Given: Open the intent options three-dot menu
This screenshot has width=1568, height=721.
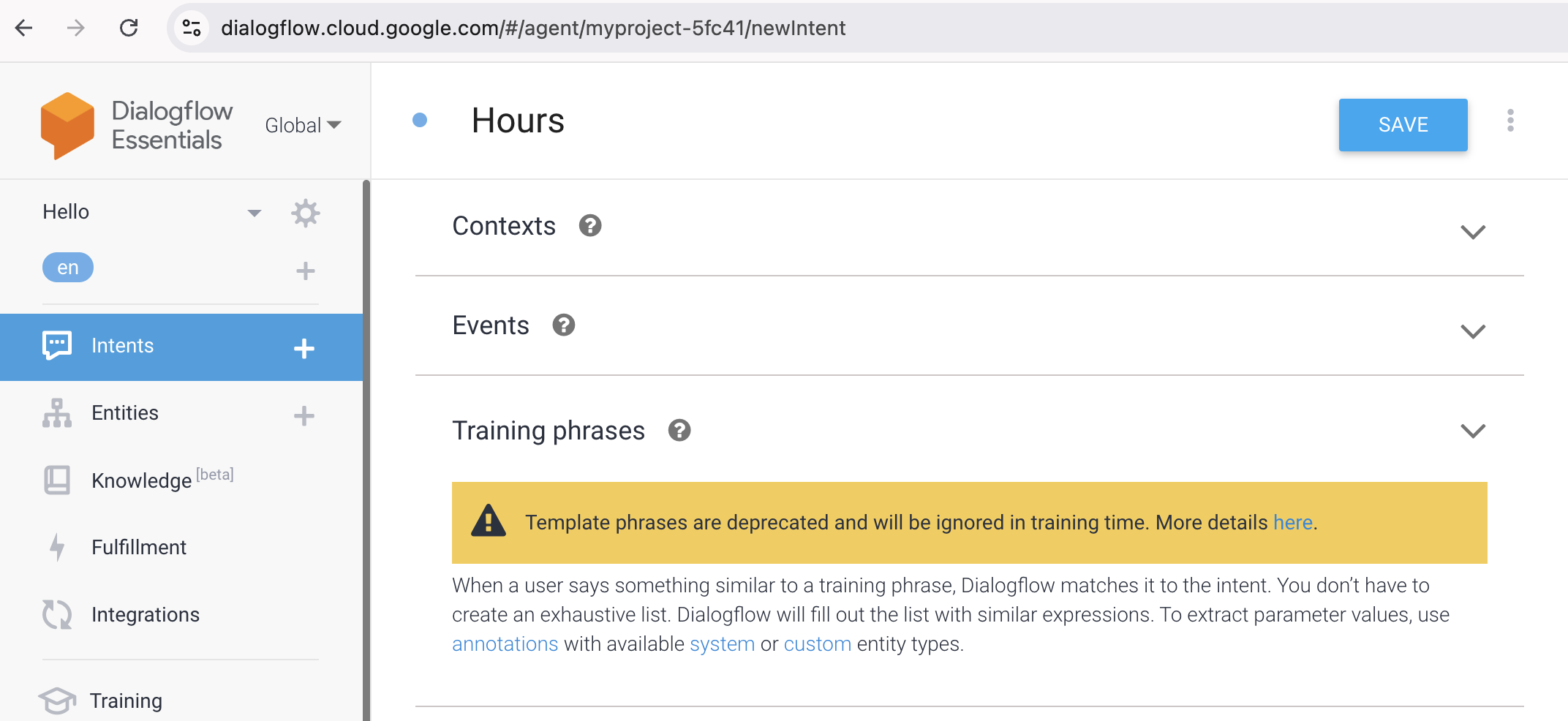Looking at the screenshot, I should (x=1510, y=121).
